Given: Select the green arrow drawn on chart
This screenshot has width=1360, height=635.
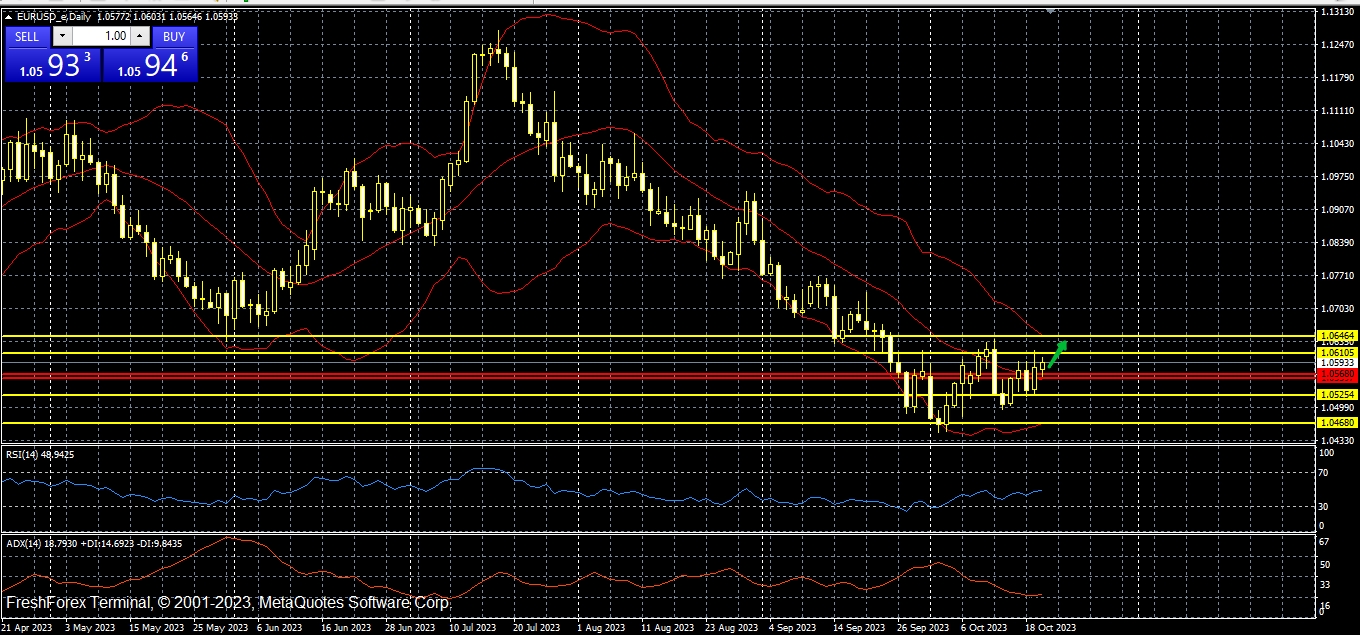Looking at the screenshot, I should [1058, 349].
